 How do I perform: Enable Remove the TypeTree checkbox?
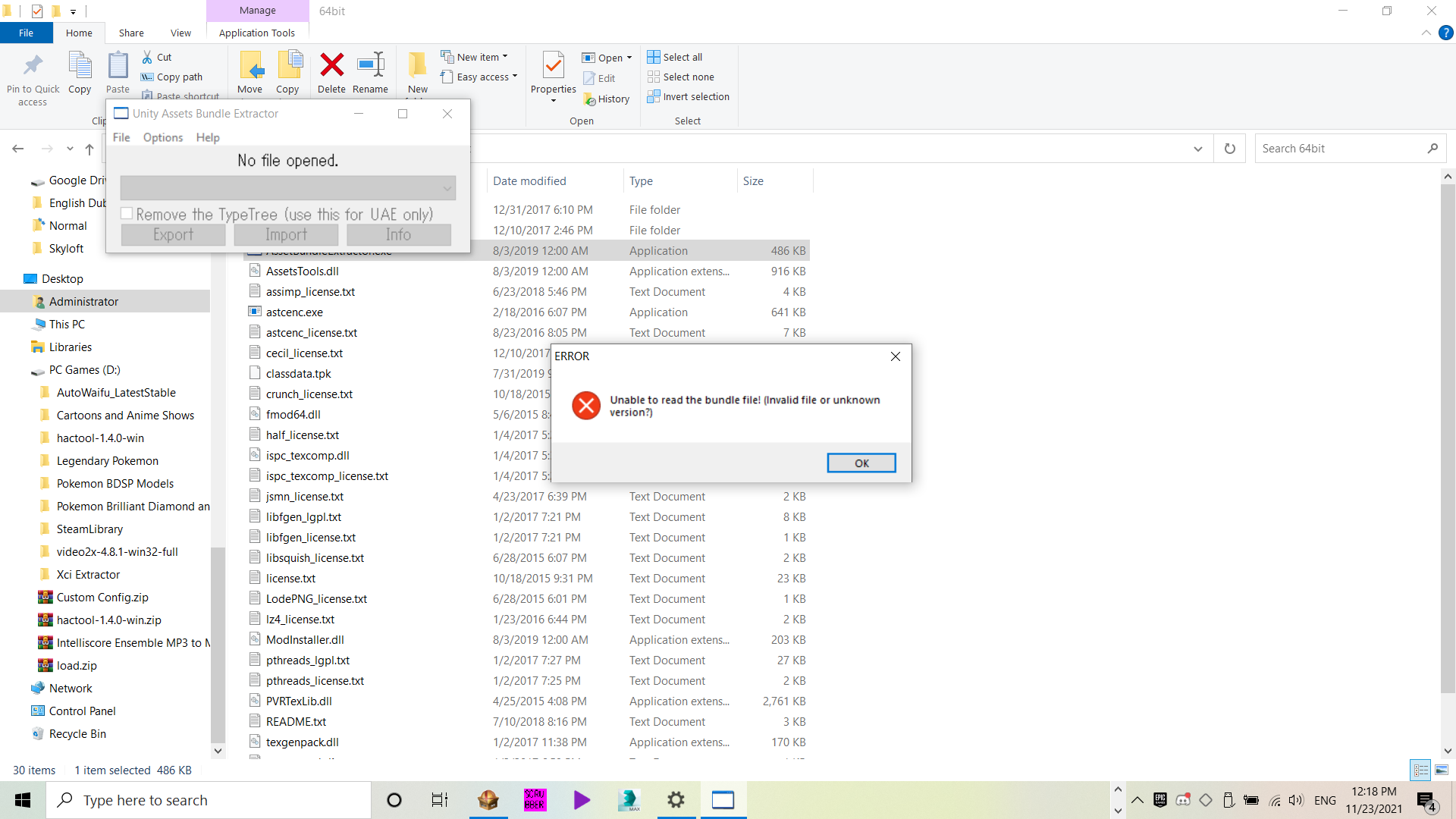tap(127, 213)
